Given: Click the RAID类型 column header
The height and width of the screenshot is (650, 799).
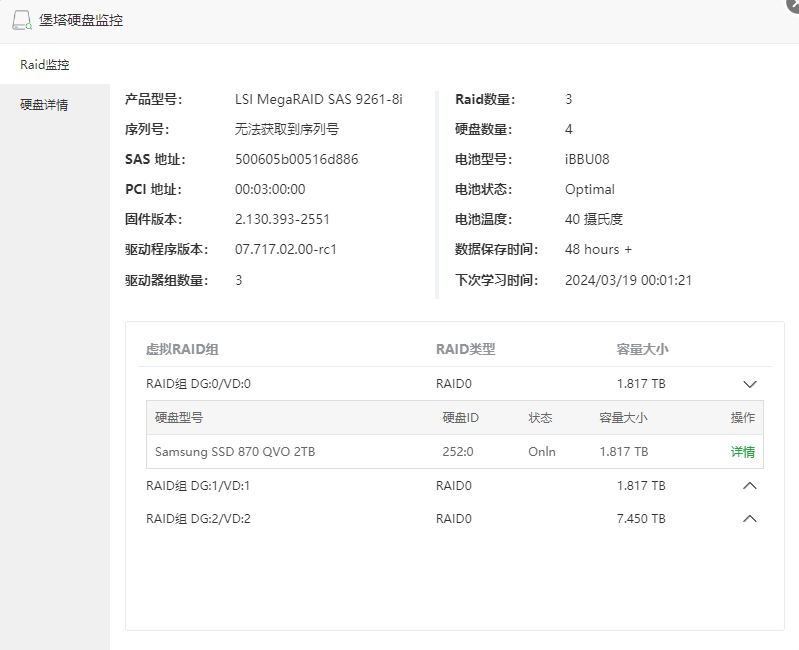Looking at the screenshot, I should coord(465,349).
